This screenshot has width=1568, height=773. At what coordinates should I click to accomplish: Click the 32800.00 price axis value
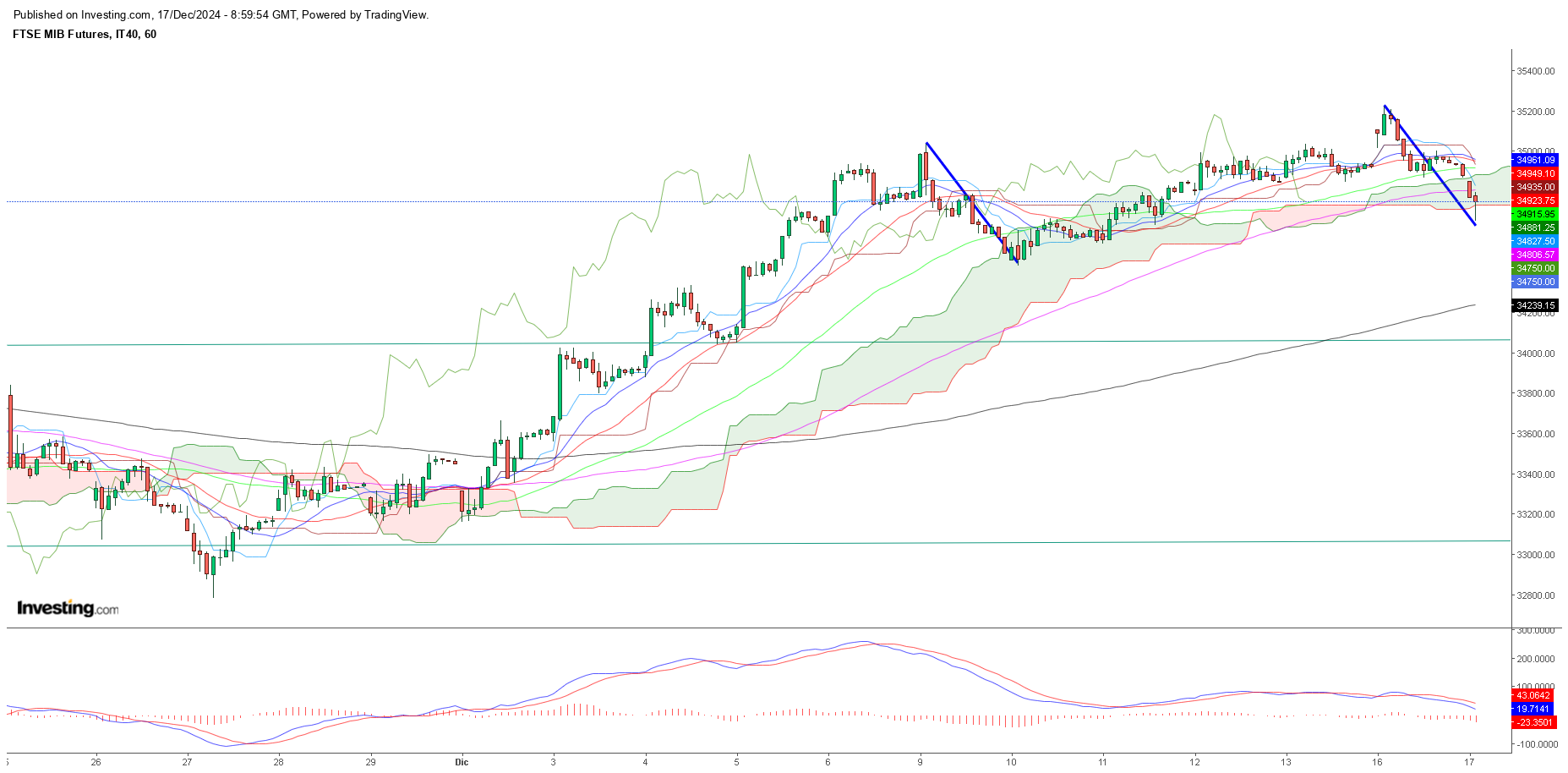pyautogui.click(x=1536, y=595)
